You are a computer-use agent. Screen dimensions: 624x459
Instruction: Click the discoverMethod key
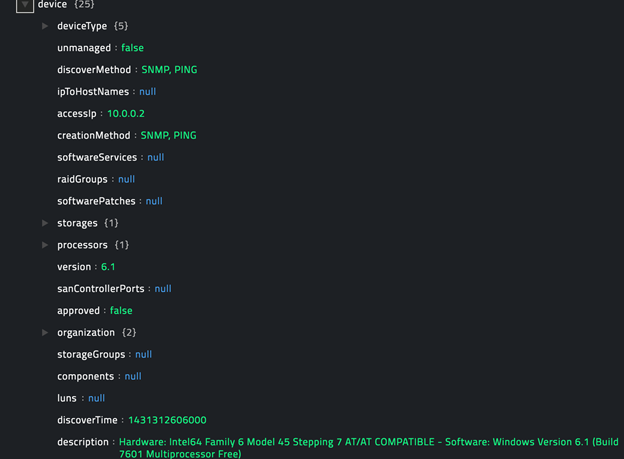[94, 70]
